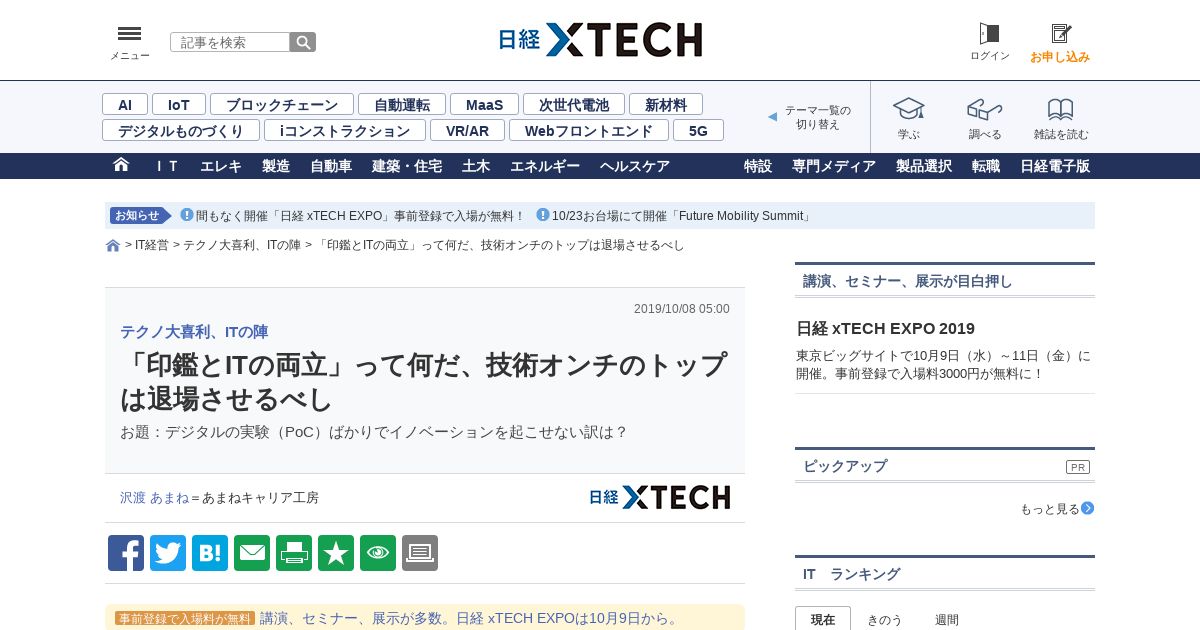
Task: Select the ブロックチェーン theme tag
Action: point(282,104)
